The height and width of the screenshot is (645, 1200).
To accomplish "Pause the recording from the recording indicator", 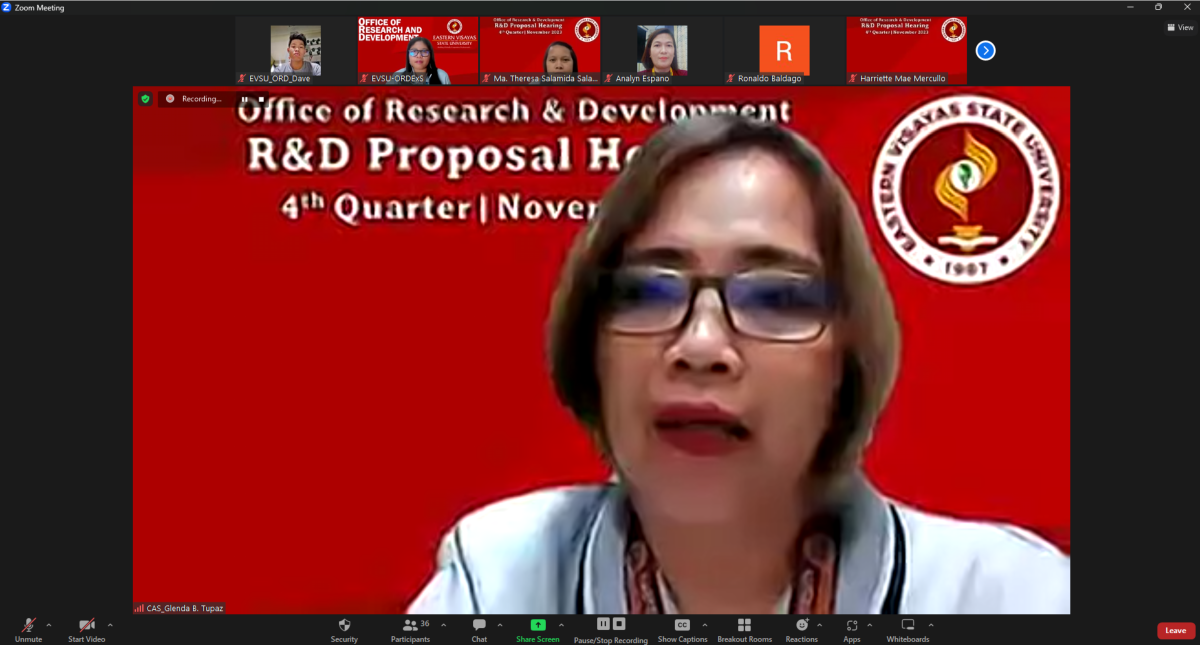I will [244, 99].
